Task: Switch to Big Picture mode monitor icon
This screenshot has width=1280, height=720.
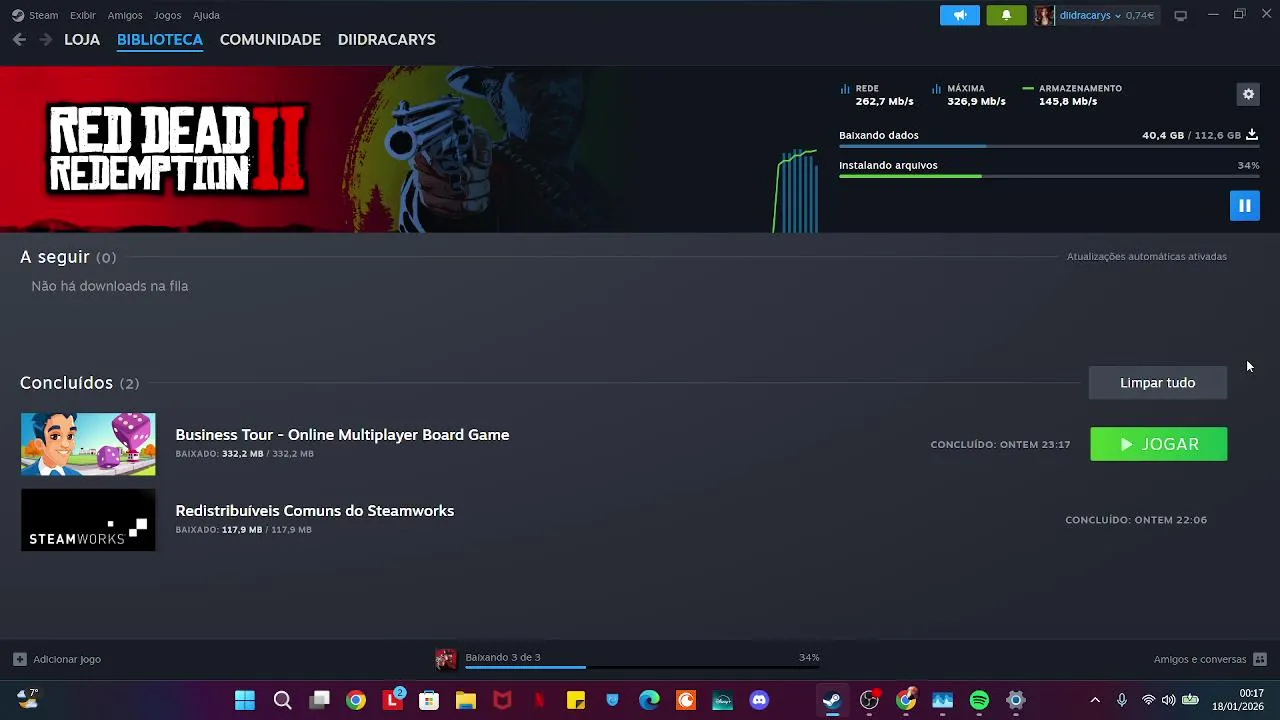Action: coord(1180,15)
